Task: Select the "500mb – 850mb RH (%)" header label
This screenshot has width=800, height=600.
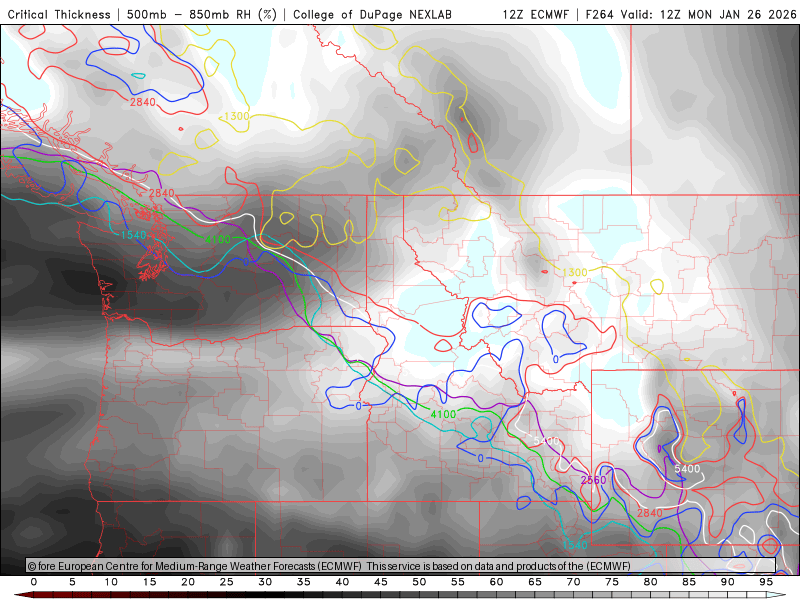Action: pos(202,14)
